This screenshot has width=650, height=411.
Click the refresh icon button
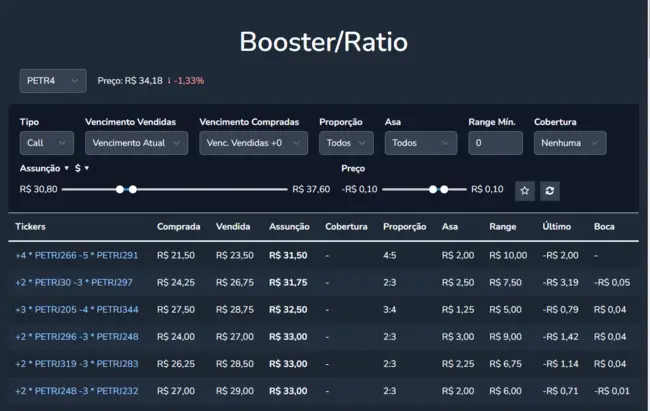tap(550, 190)
